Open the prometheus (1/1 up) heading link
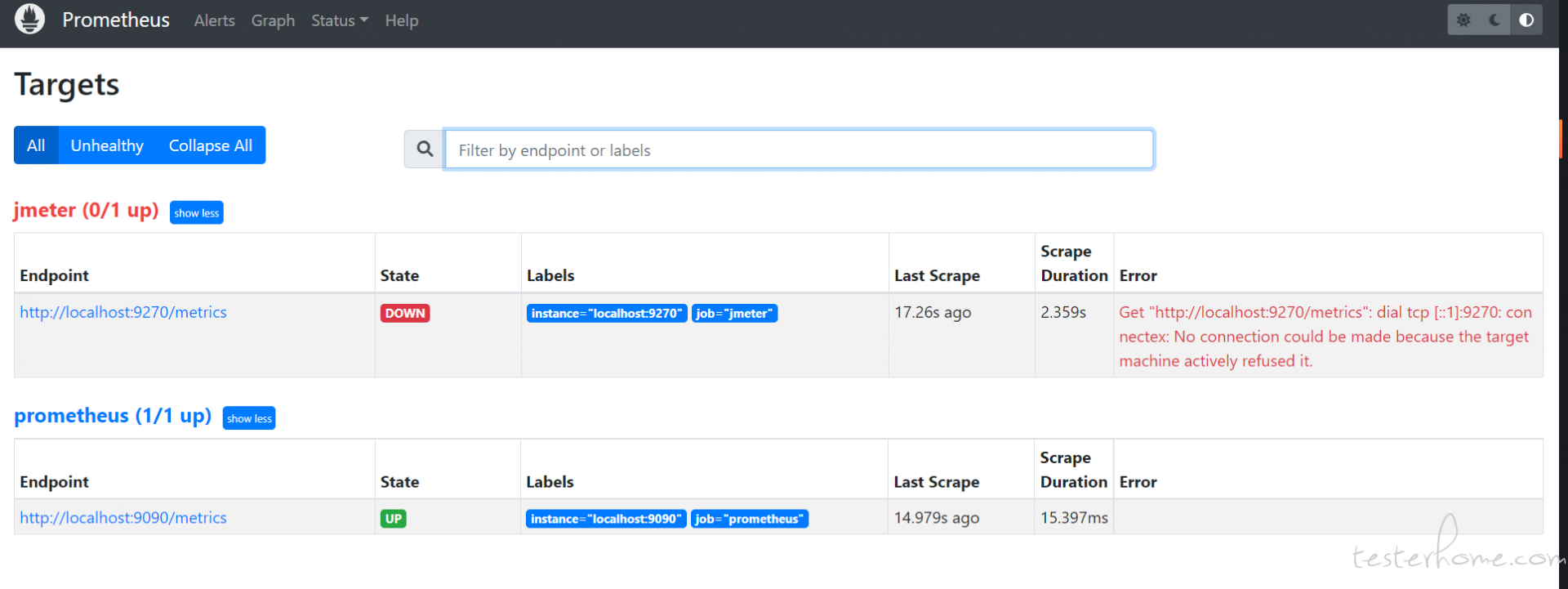 click(x=113, y=416)
